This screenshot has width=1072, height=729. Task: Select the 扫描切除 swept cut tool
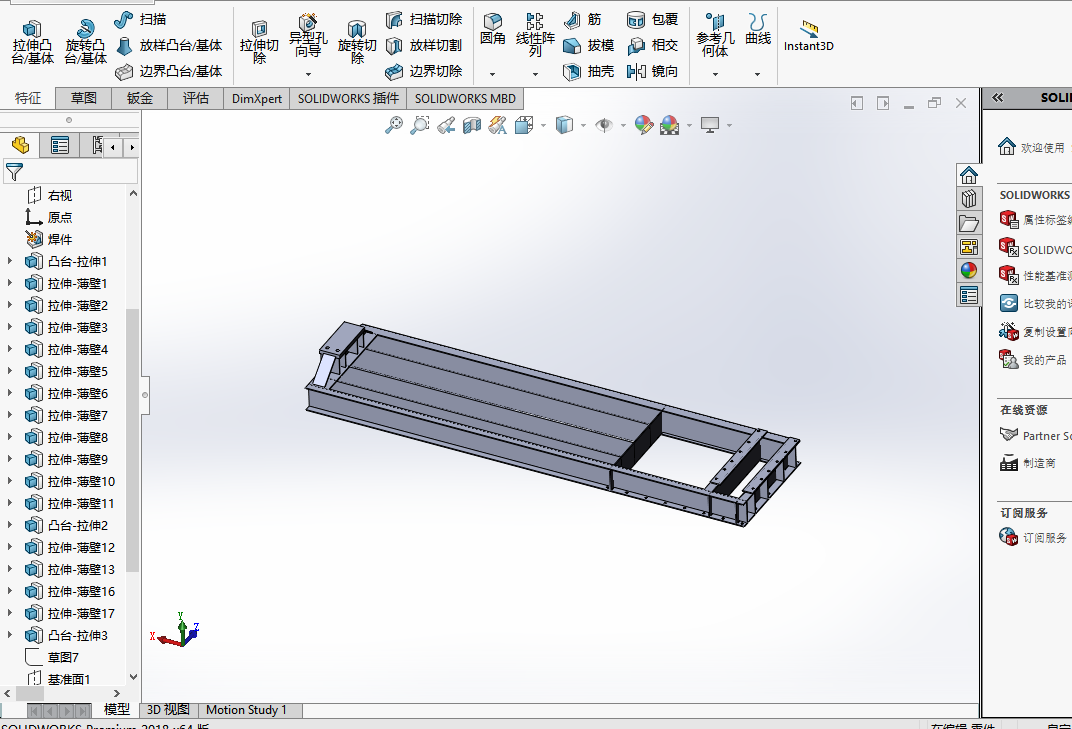tap(424, 19)
